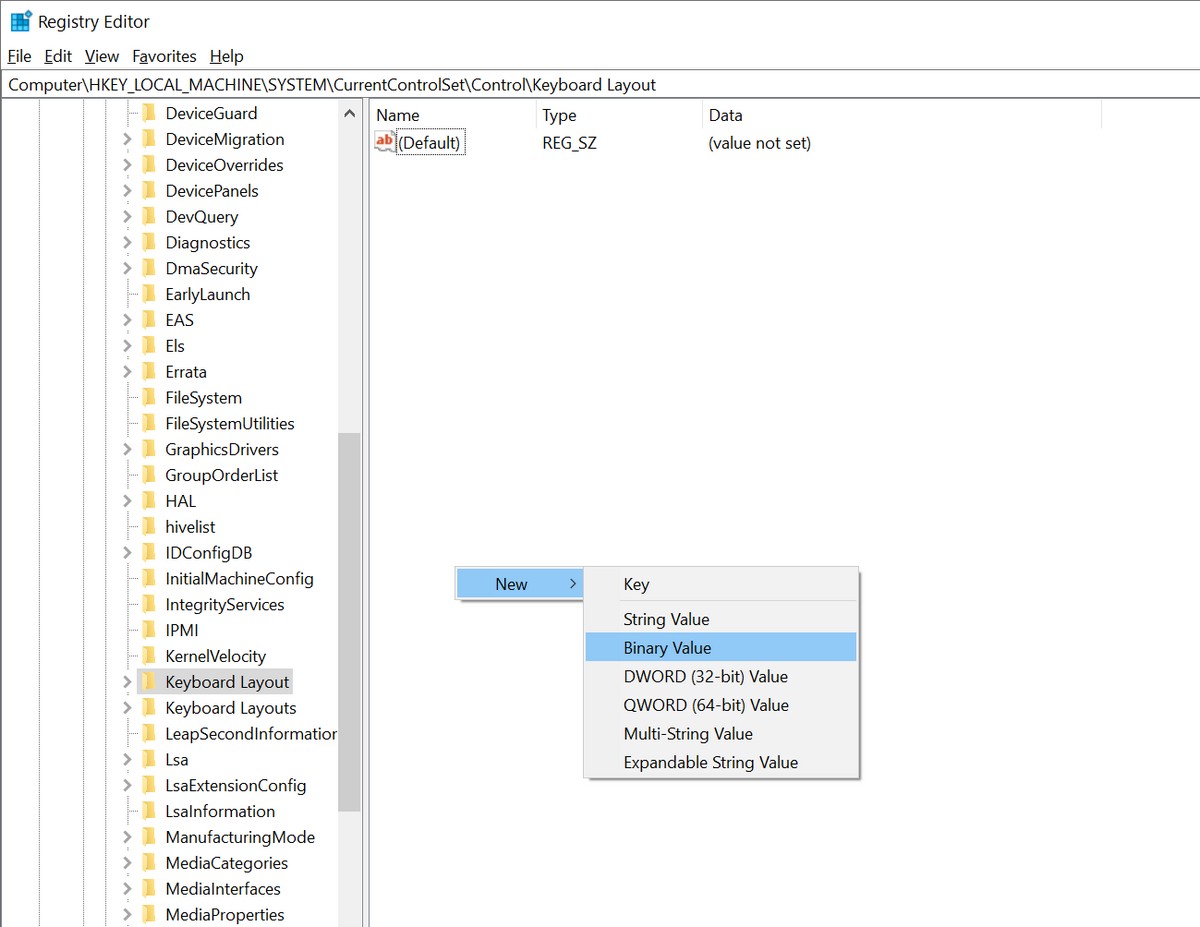Choose Multi-String Value
The height and width of the screenshot is (927, 1200).
pyautogui.click(x=720, y=733)
